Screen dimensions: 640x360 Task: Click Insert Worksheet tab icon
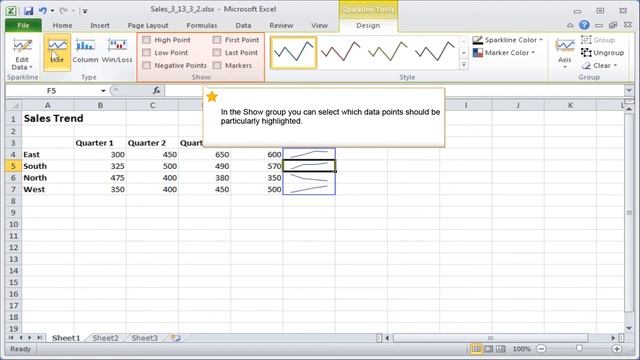click(x=176, y=338)
